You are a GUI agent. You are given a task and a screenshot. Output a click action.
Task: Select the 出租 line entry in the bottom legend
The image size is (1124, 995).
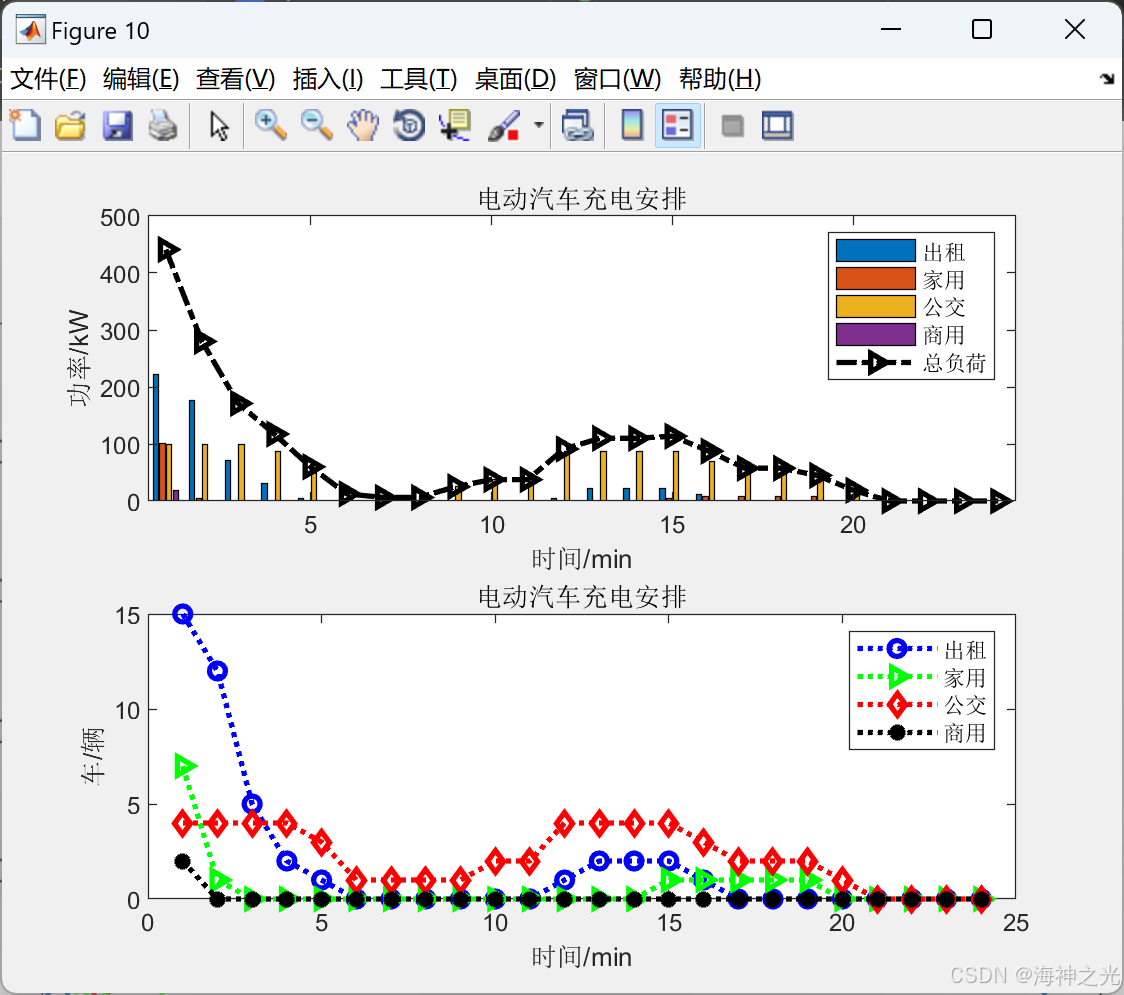coord(922,649)
